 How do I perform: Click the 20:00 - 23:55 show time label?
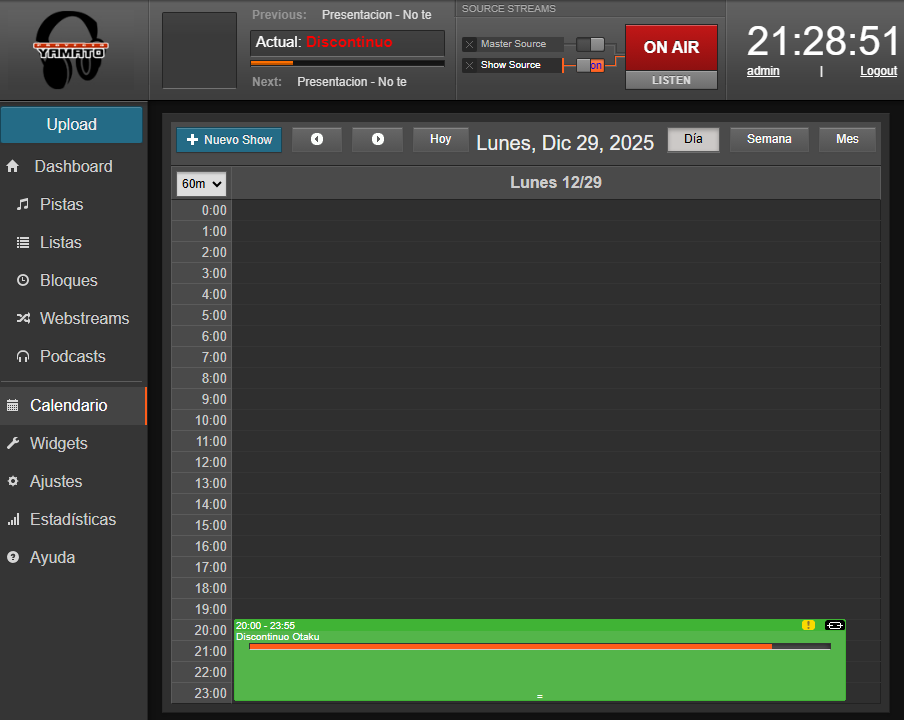(265, 625)
